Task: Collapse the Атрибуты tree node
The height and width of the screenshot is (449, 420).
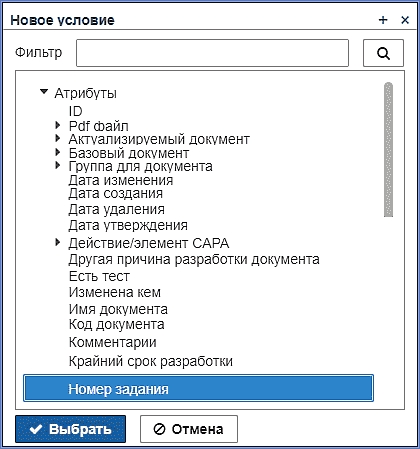Action: pos(44,92)
